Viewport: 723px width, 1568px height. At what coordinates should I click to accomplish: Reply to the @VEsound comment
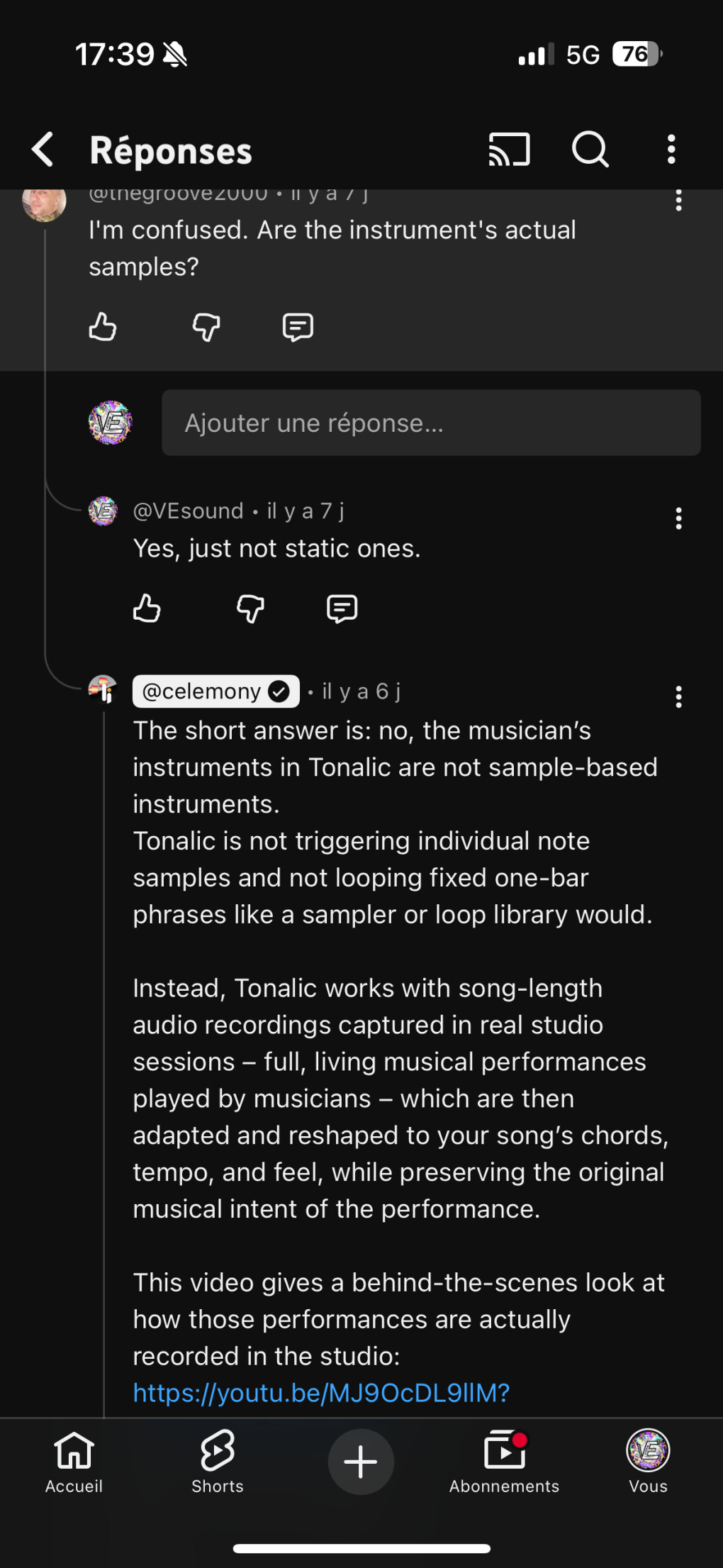342,608
